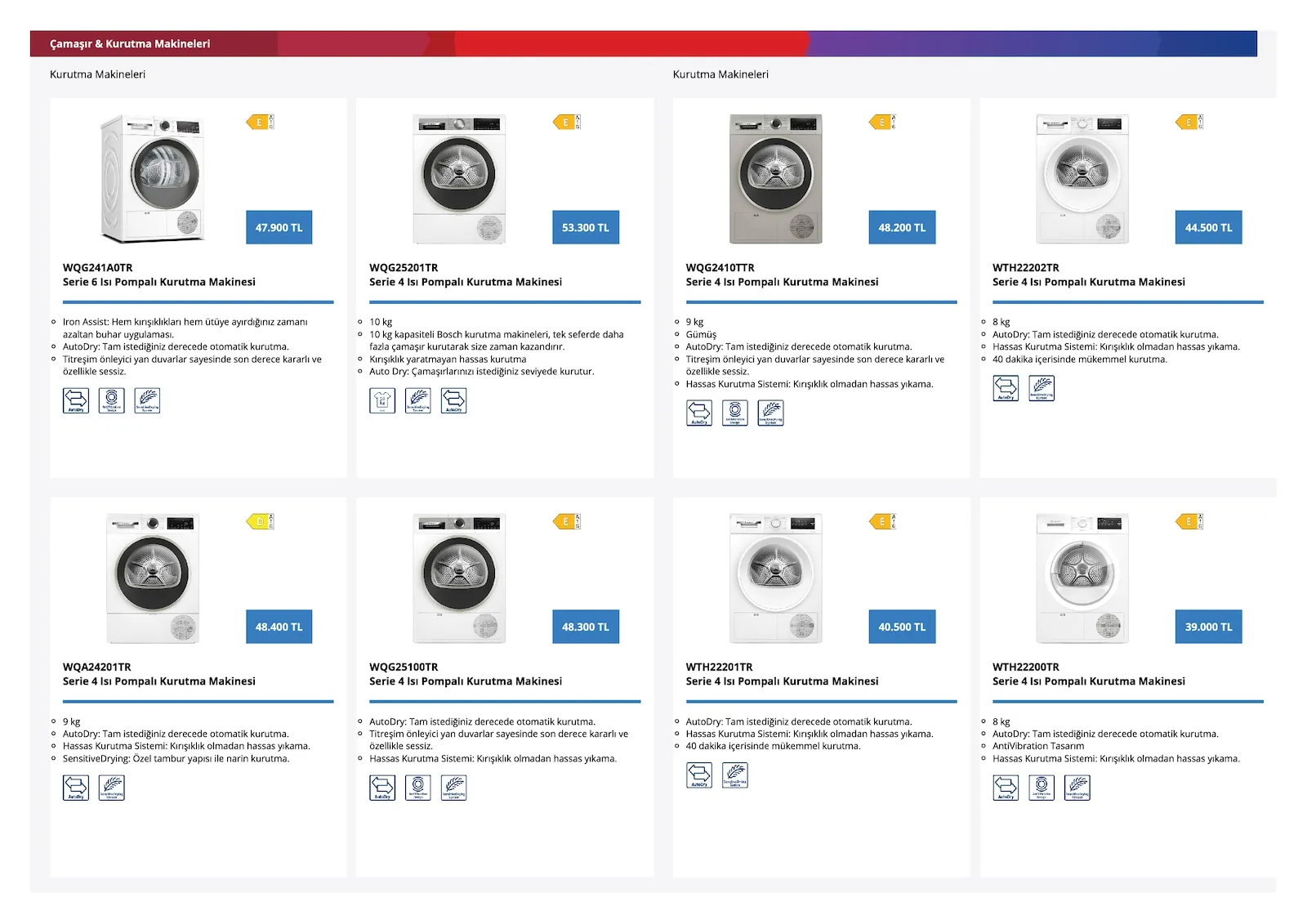The height and width of the screenshot is (924, 1307).
Task: Click the AntiVibration Tasarım bullet under WTH22200TR
Action: (1038, 746)
